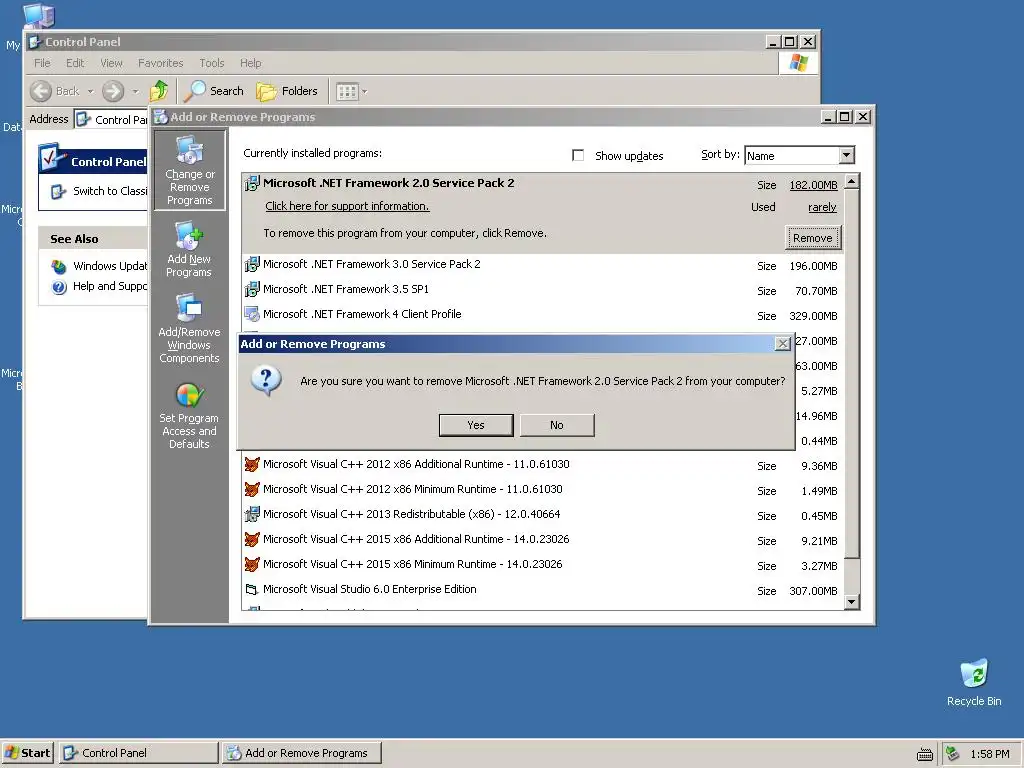The width and height of the screenshot is (1024, 768).
Task: Click program list scrollbar down arrow
Action: pos(852,601)
